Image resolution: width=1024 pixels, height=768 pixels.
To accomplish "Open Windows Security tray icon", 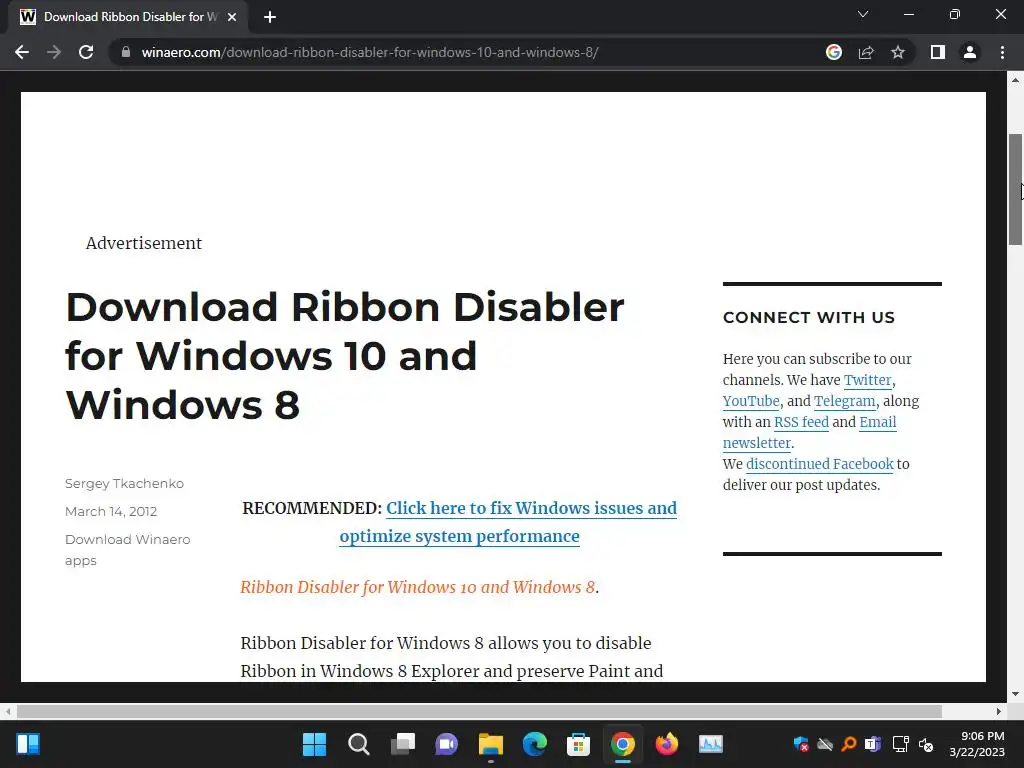I will tap(801, 744).
